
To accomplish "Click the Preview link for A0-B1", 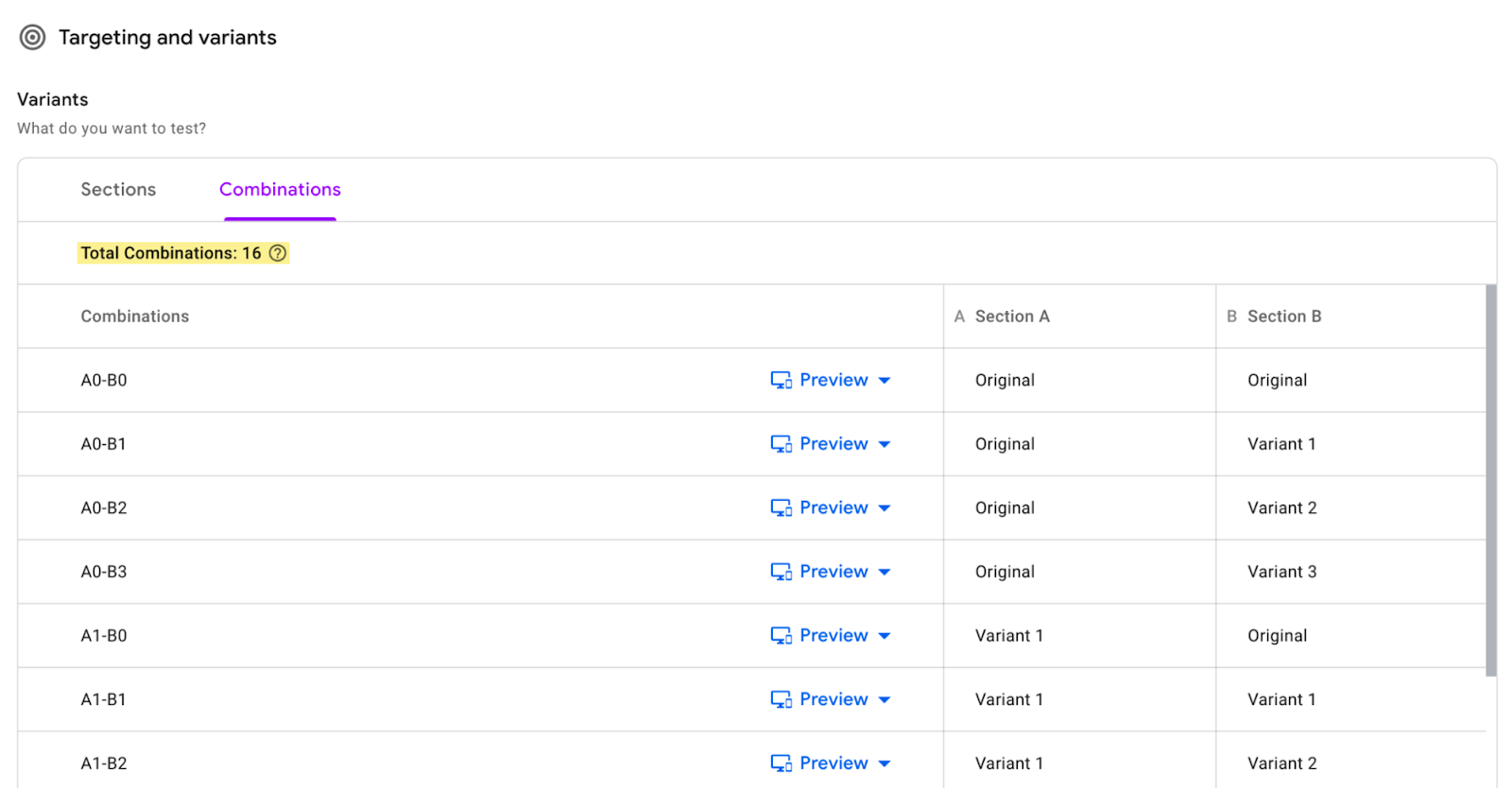I will click(833, 444).
